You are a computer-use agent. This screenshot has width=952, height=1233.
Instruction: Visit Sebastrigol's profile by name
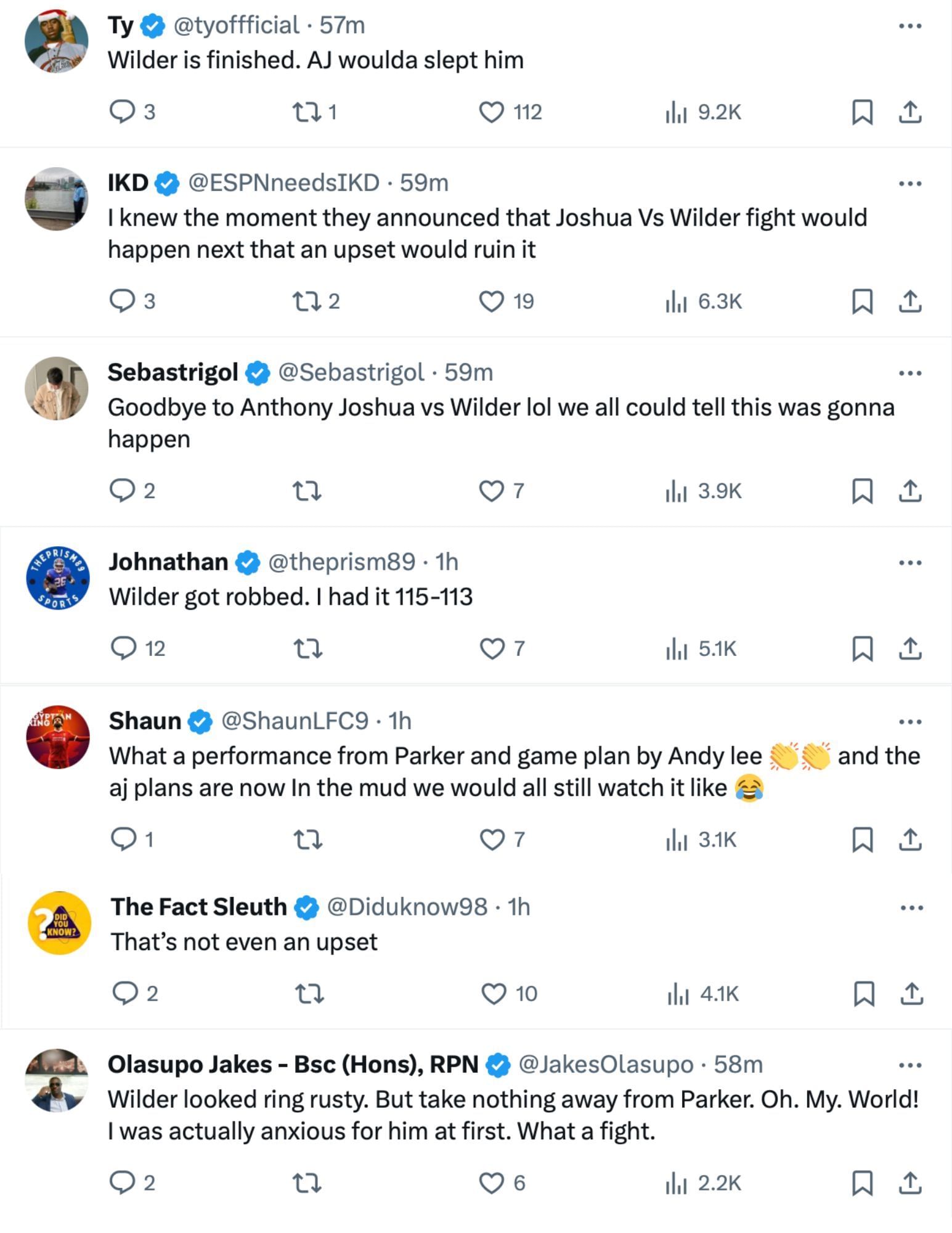point(173,372)
